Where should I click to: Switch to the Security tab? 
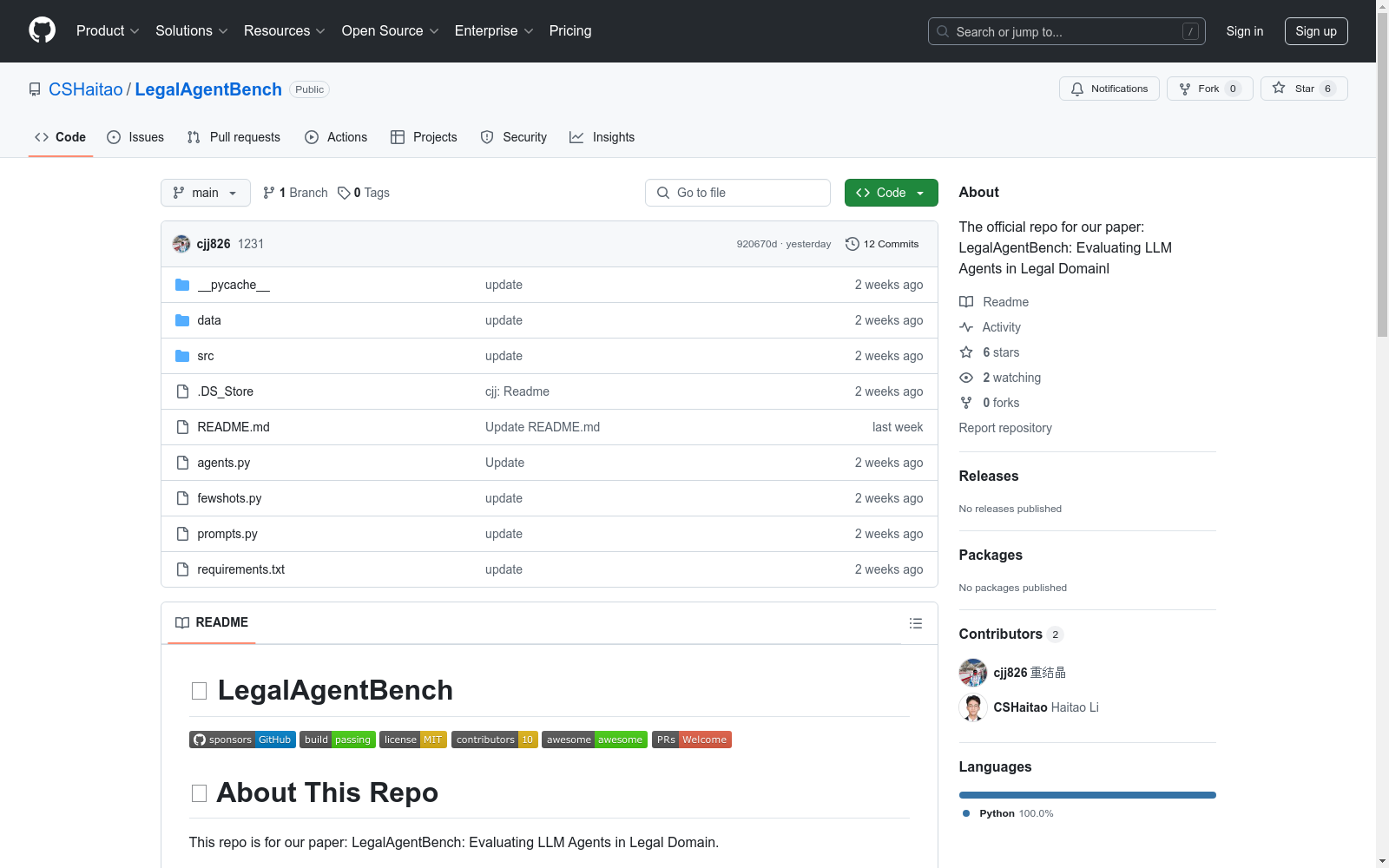tap(514, 137)
